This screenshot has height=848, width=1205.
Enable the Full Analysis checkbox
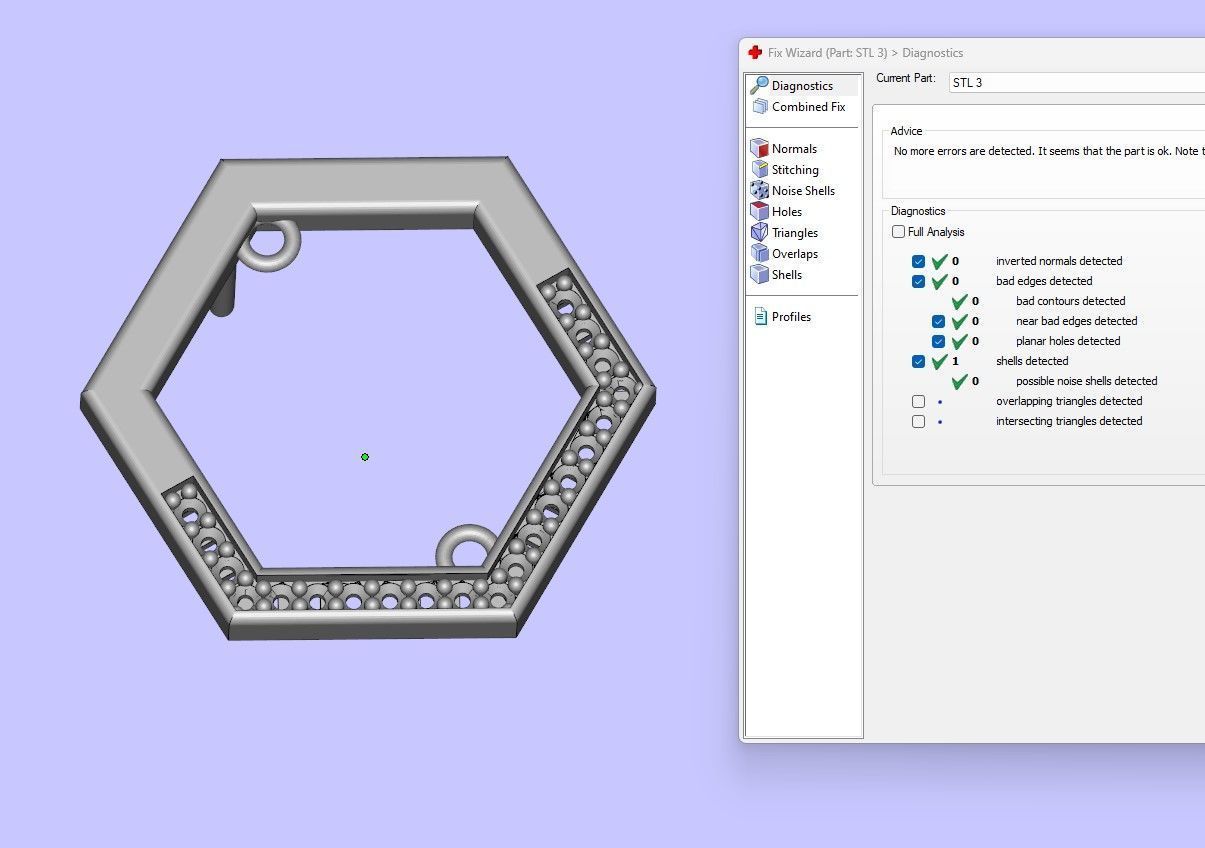pos(899,232)
